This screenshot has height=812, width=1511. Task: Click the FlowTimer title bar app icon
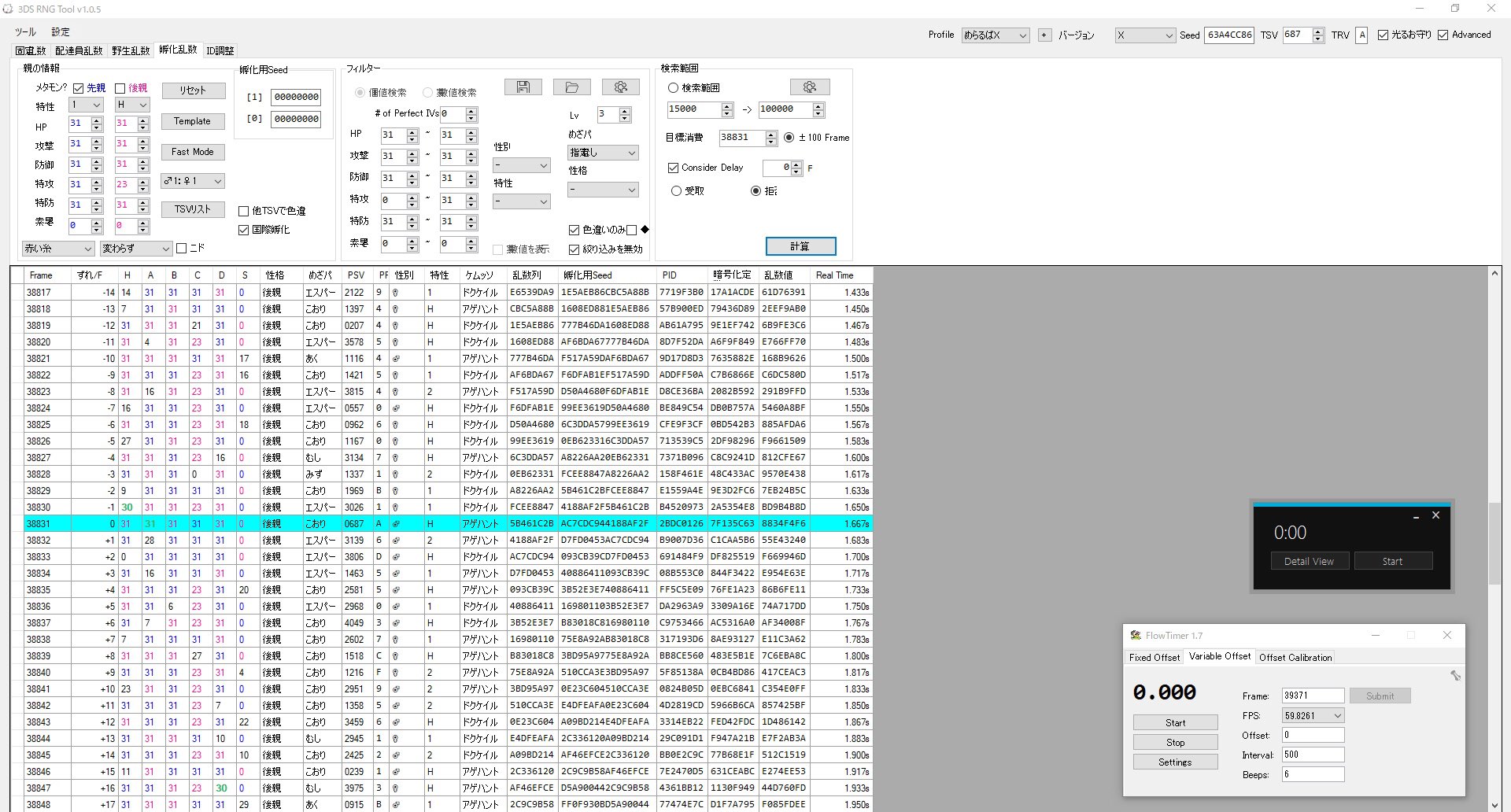click(x=1136, y=635)
